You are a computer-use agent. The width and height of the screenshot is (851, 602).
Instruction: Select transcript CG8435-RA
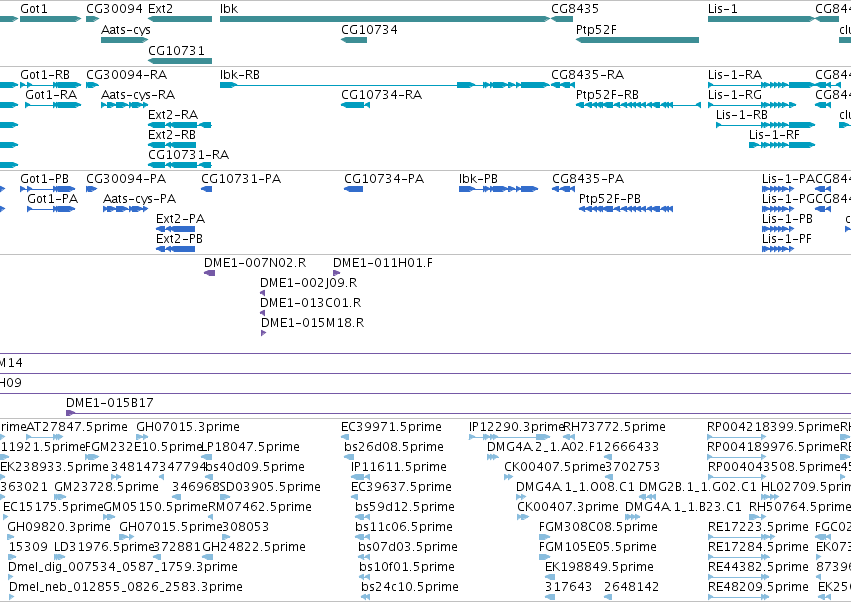point(562,85)
